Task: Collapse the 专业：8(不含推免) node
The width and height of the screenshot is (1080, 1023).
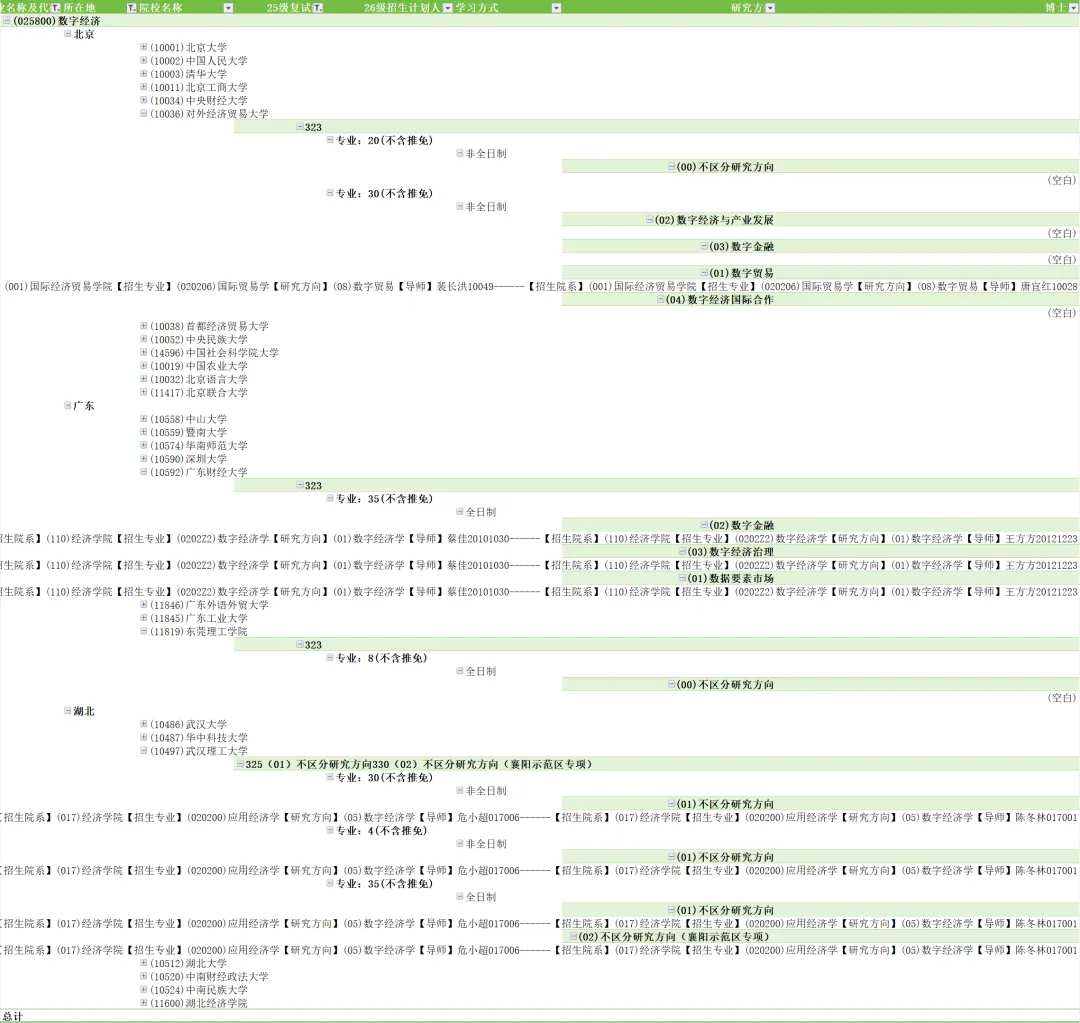Action: pyautogui.click(x=330, y=658)
